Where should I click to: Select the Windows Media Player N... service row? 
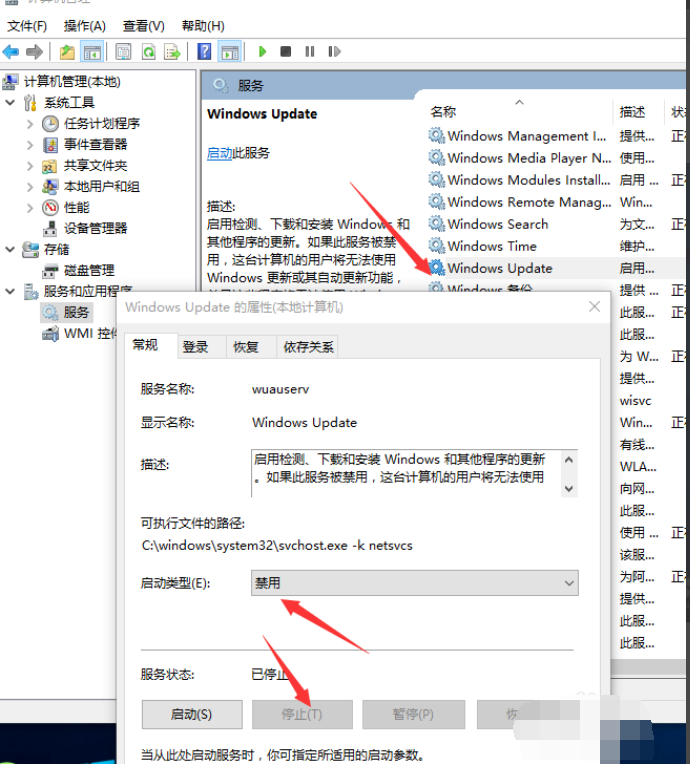coord(529,158)
